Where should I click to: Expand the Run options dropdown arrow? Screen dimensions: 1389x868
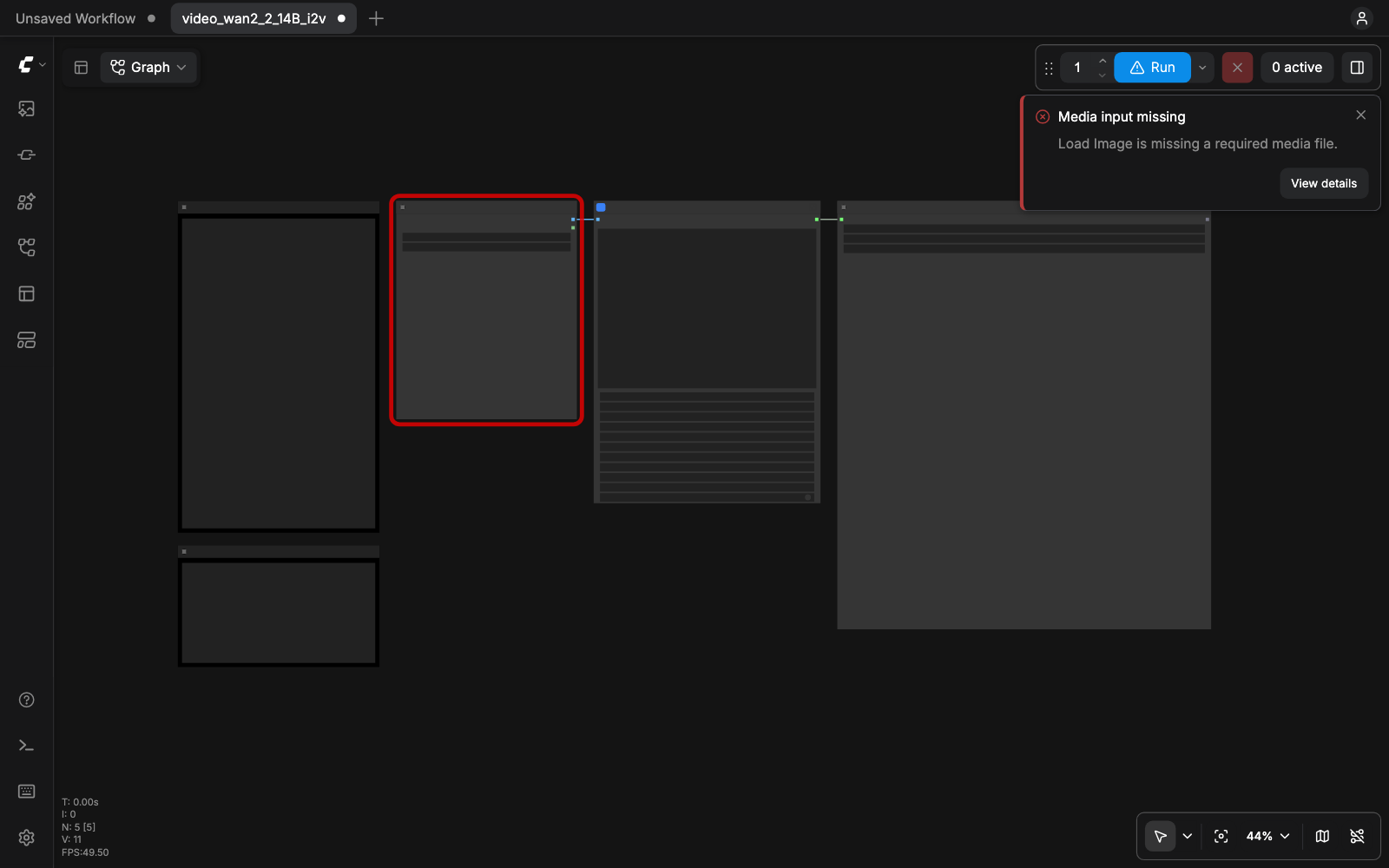coord(1202,67)
